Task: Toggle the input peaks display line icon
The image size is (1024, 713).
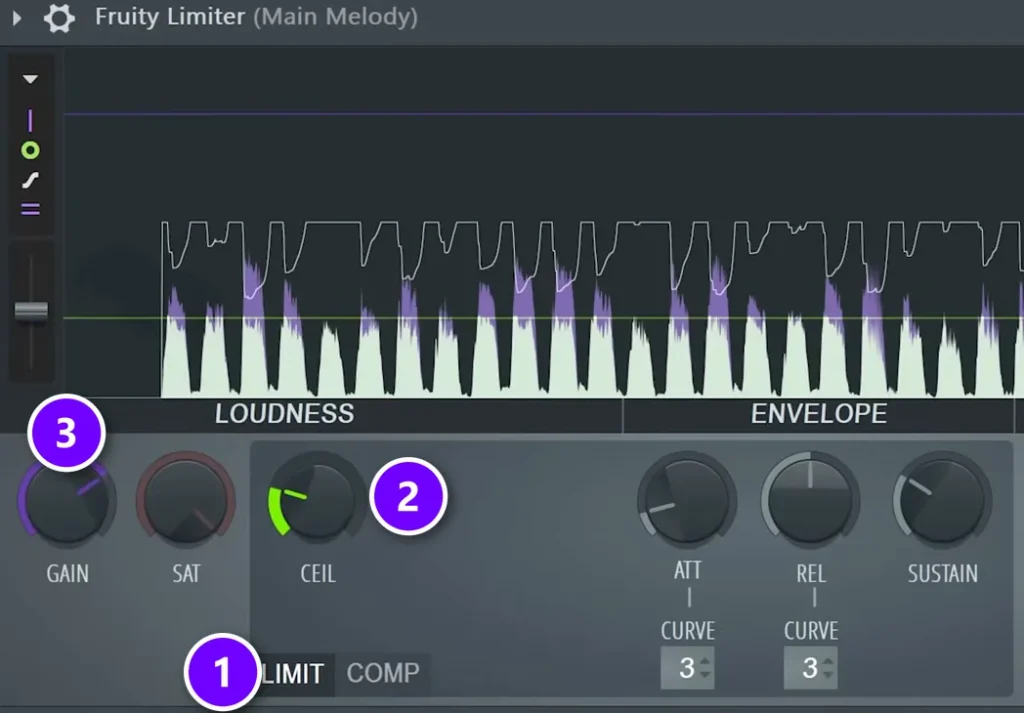Action: pyautogui.click(x=30, y=121)
